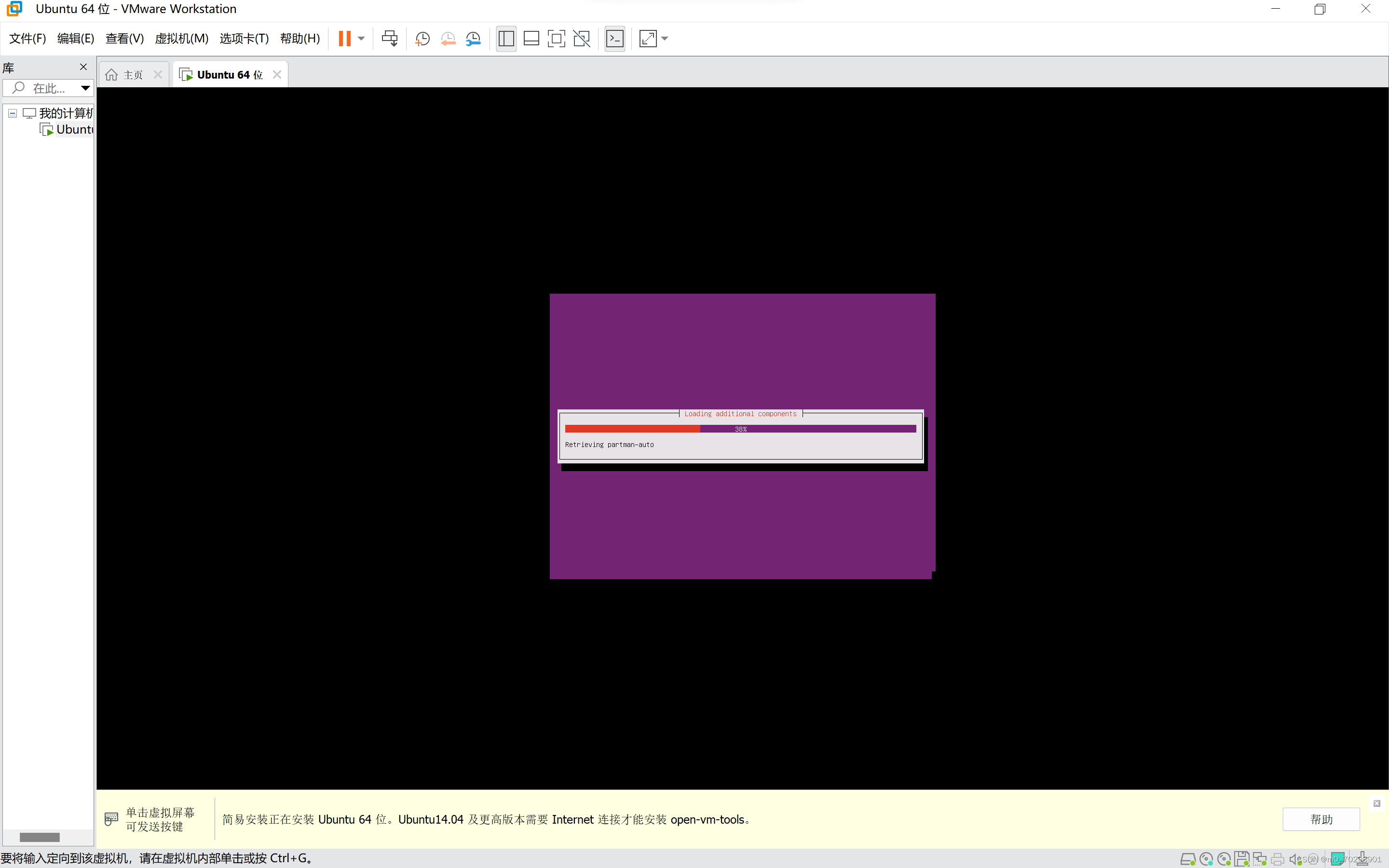Take a snapshot of the virtual machine
Viewport: 1389px width, 868px height.
click(422, 39)
